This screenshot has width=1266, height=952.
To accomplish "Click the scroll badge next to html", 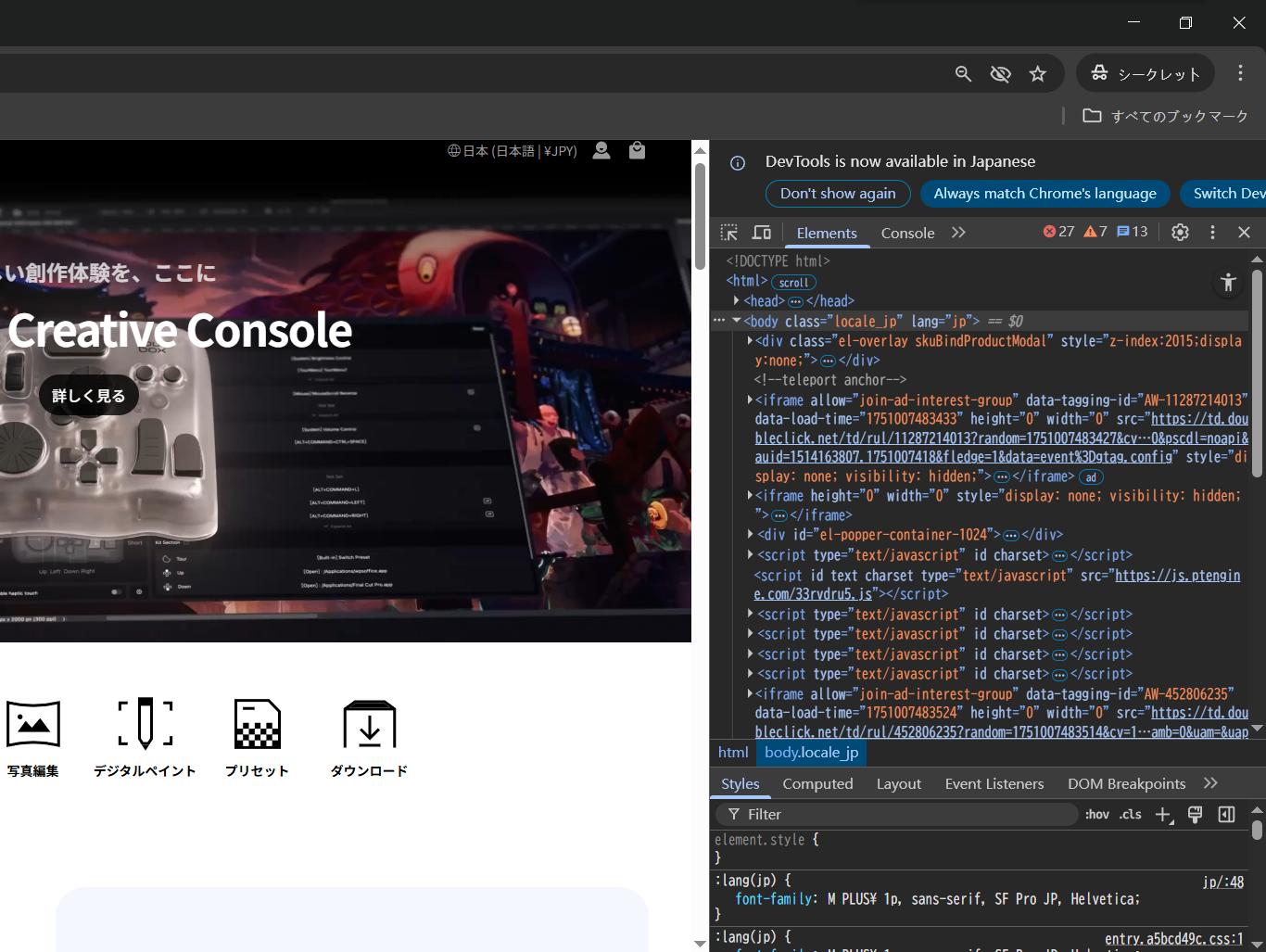I will pyautogui.click(x=793, y=282).
